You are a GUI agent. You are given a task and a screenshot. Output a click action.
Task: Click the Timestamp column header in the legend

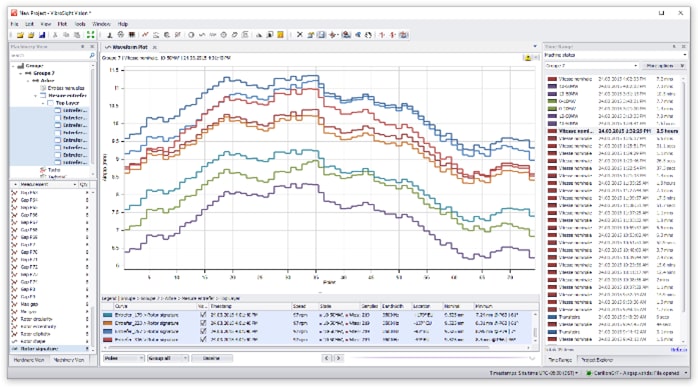[250, 306]
